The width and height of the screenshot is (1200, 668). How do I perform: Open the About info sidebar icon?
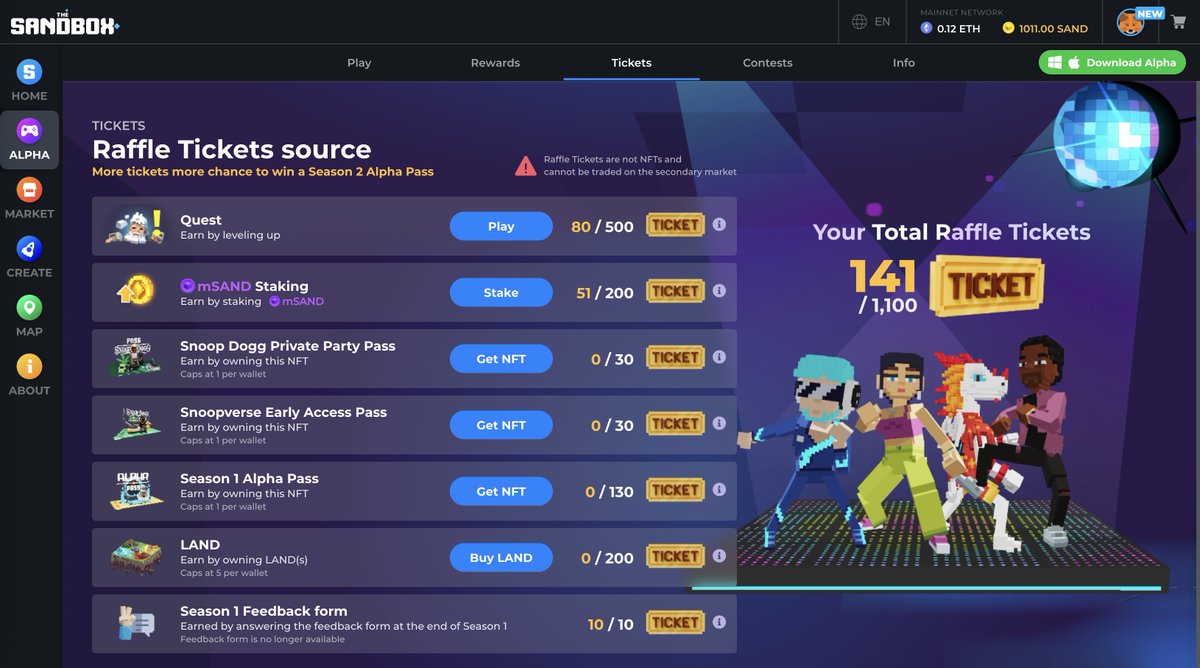(29, 367)
